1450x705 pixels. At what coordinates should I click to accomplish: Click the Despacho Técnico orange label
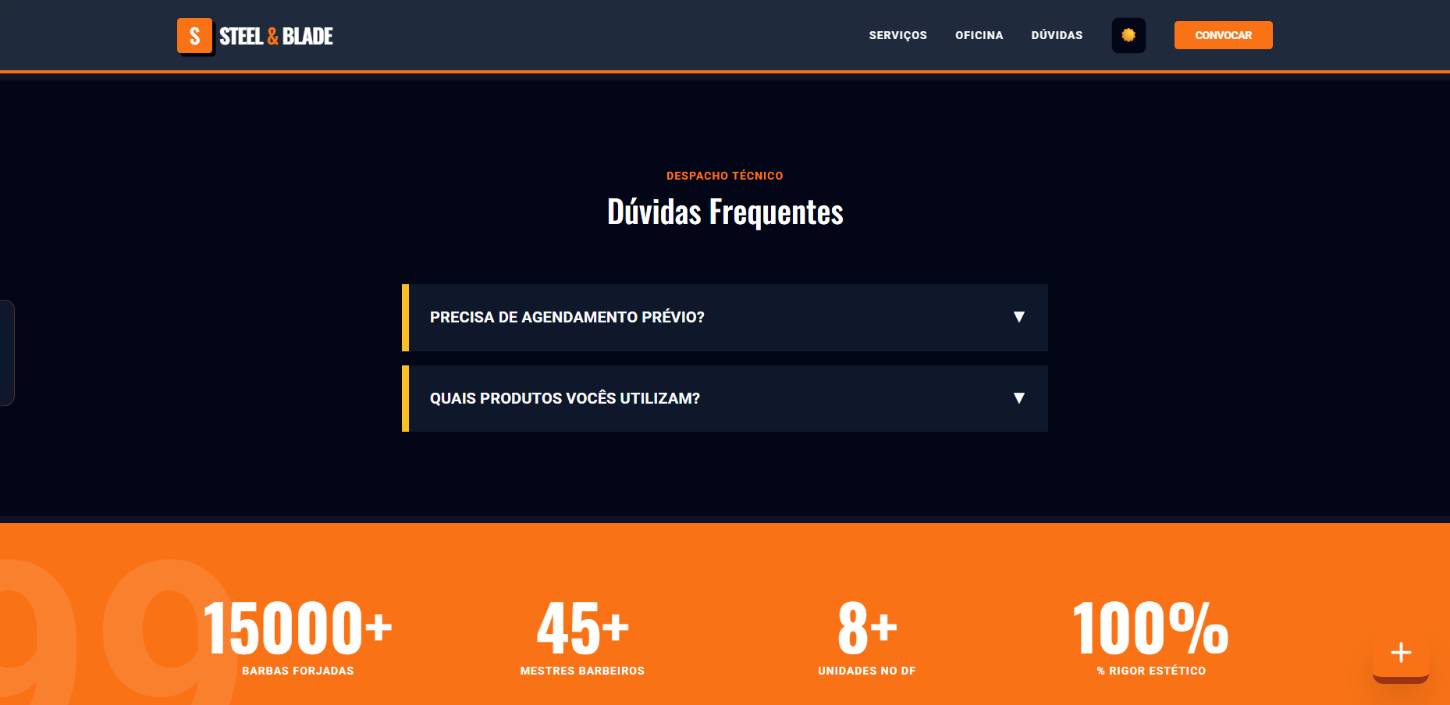724,176
